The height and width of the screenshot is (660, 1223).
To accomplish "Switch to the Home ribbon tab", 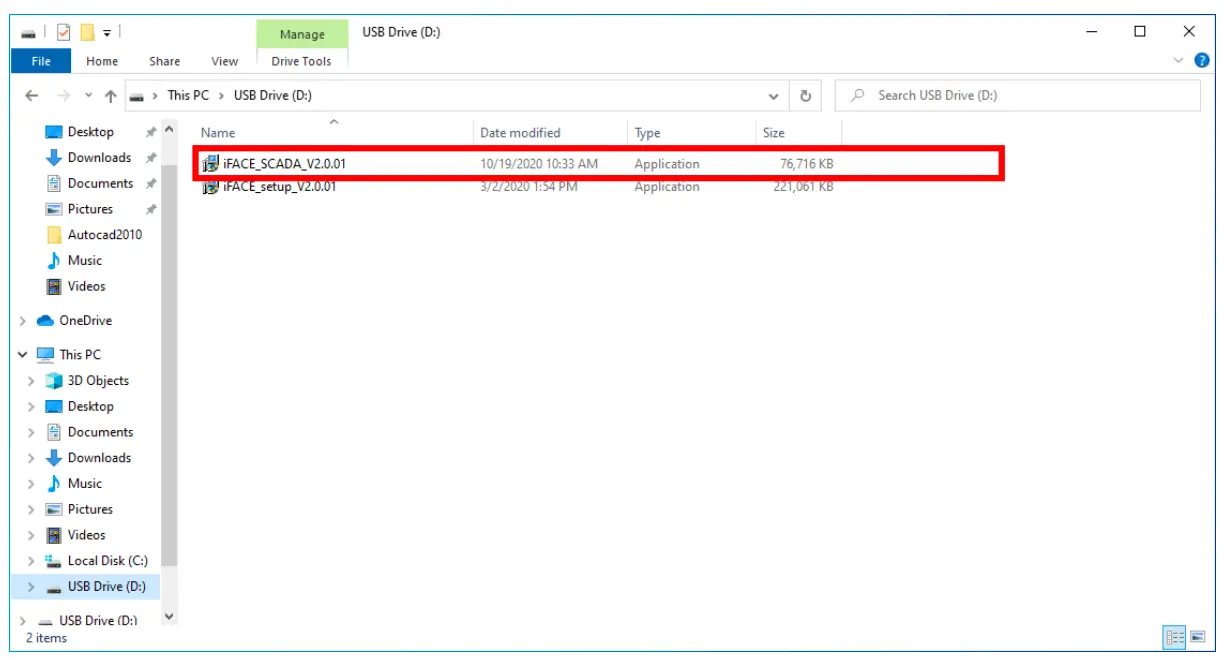I will [x=102, y=61].
